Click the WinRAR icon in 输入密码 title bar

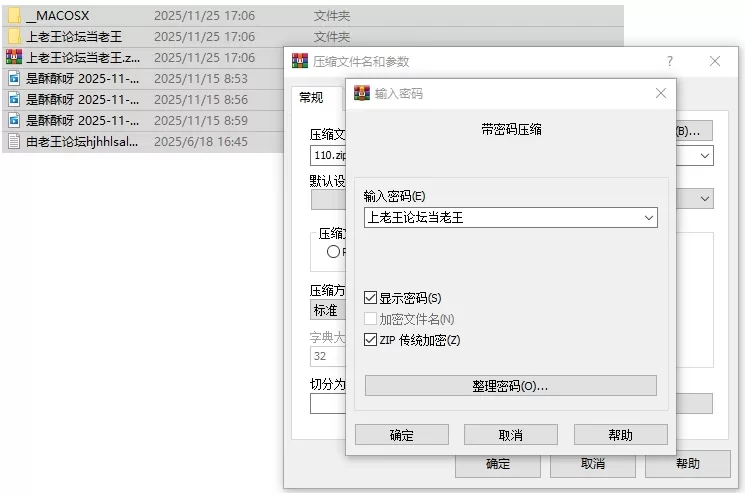(362, 93)
